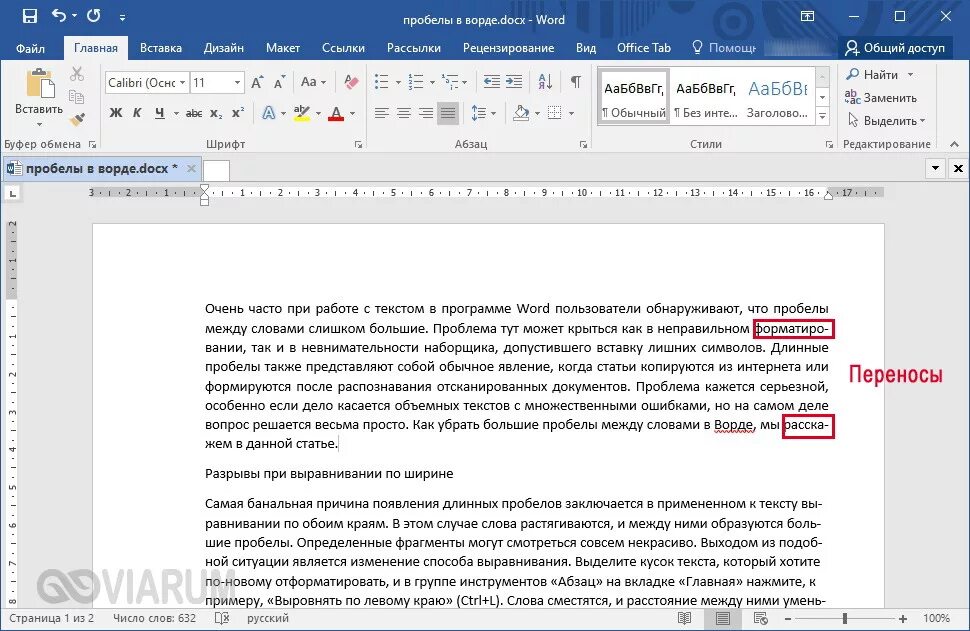Align text to the right

tap(426, 113)
